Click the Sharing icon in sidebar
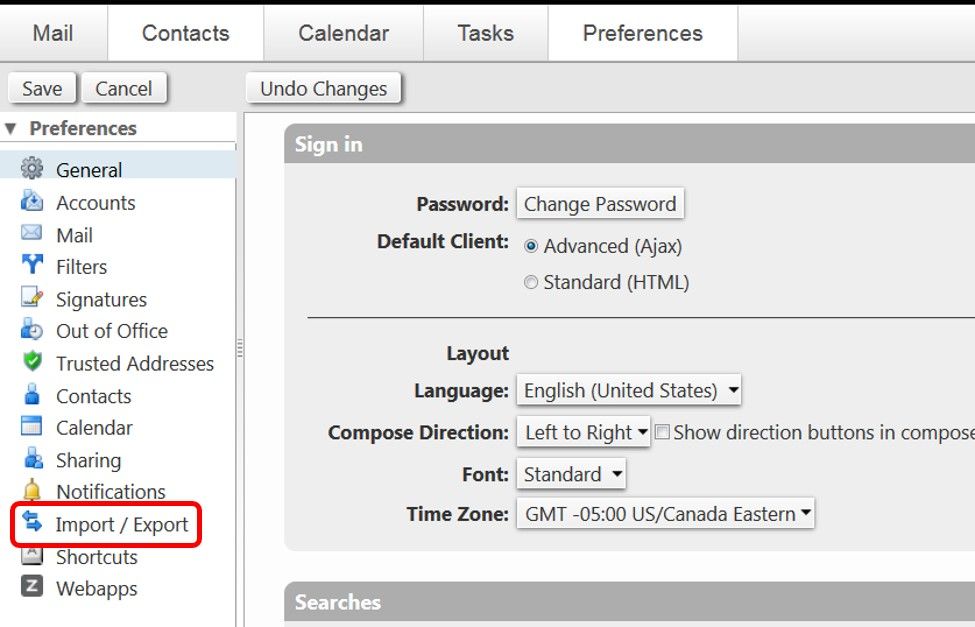Screen dimensions: 975x627 tap(32, 459)
